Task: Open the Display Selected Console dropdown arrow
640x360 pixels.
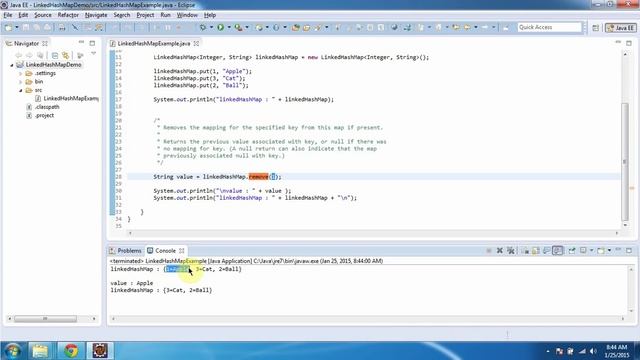Action: point(591,251)
